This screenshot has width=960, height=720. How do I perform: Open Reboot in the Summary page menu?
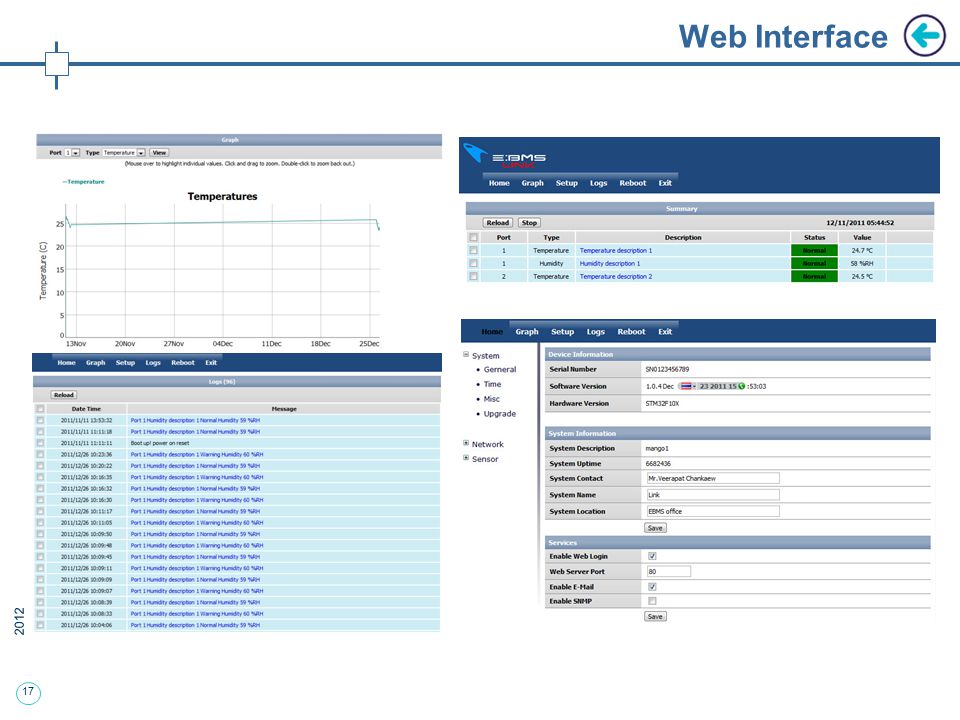point(632,183)
